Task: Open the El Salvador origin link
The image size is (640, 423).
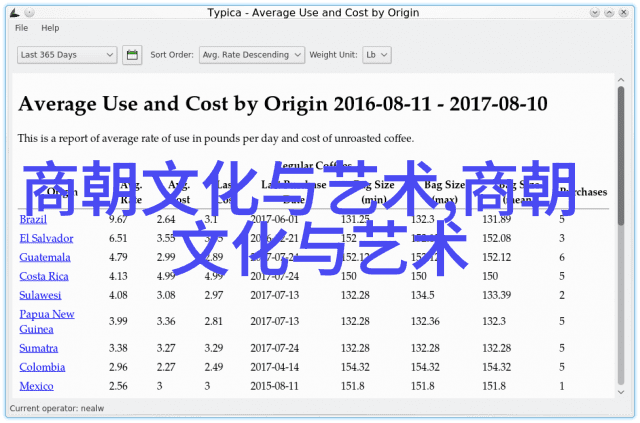Action: 47,238
